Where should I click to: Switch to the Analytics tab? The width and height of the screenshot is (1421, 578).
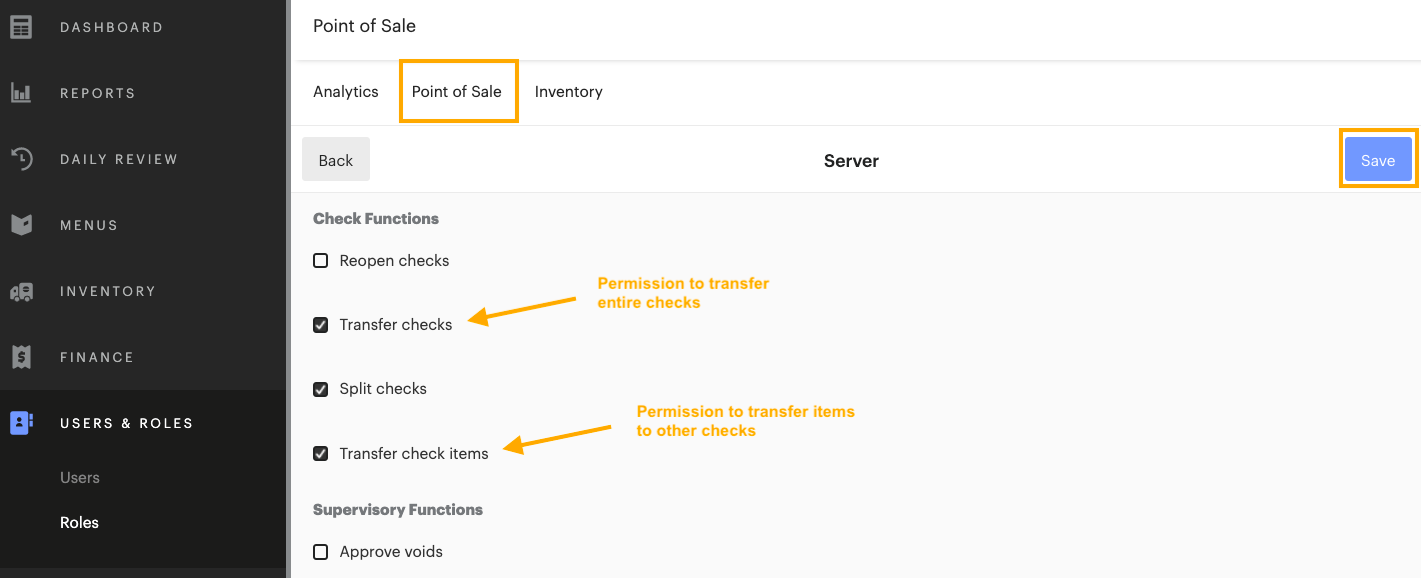tap(345, 91)
